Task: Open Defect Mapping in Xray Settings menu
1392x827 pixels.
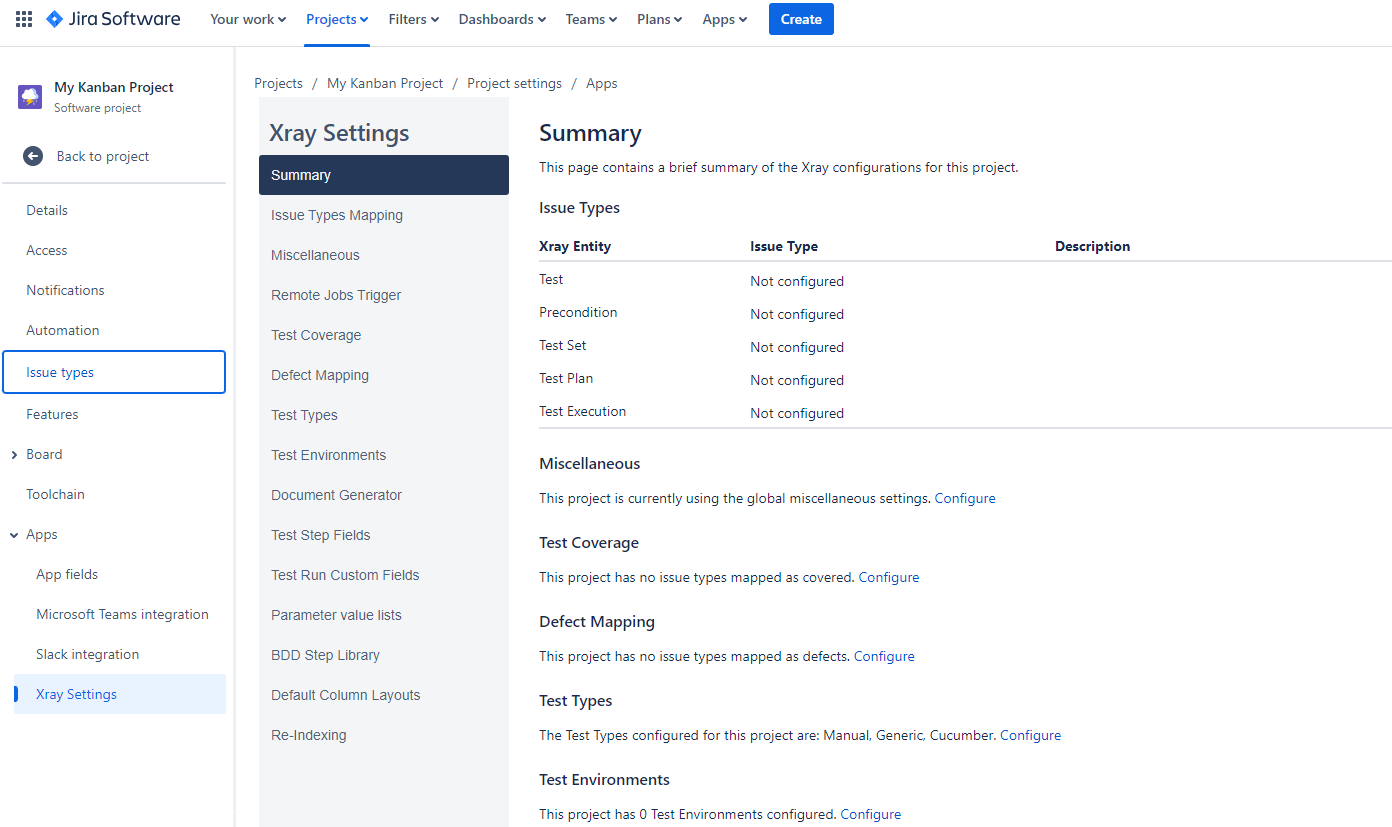Action: coord(384,375)
